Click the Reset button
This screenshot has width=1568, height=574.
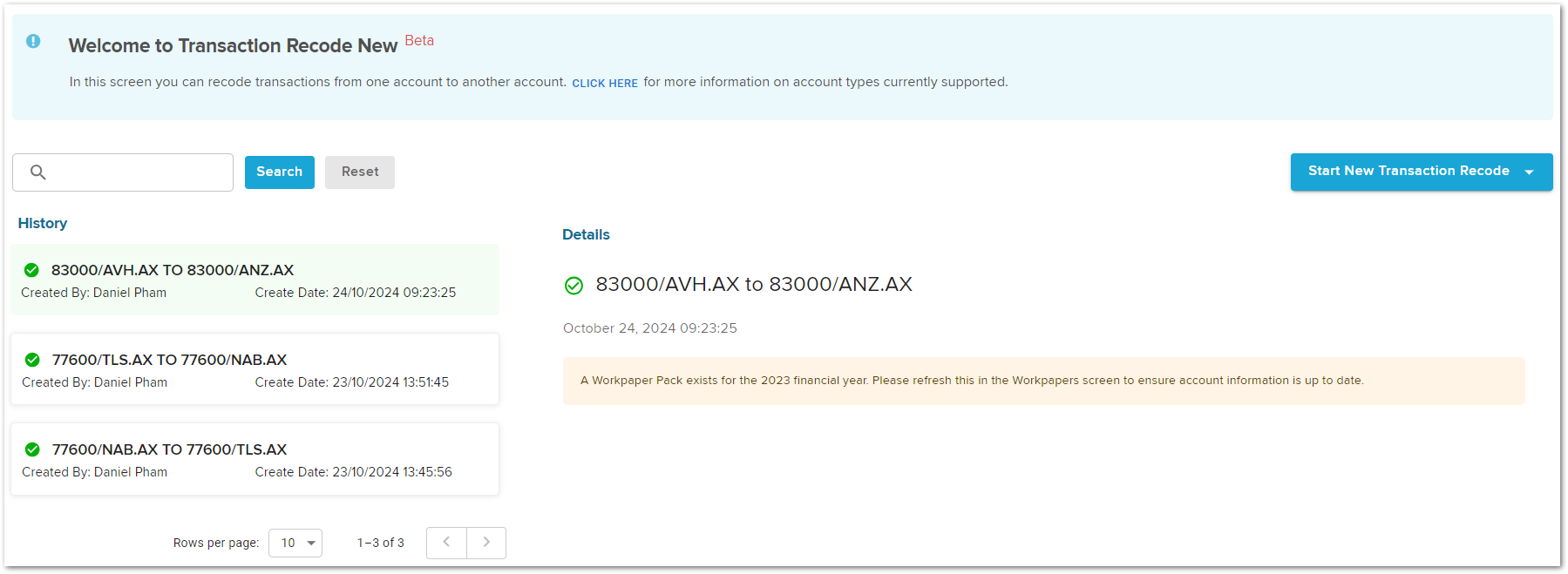click(360, 172)
